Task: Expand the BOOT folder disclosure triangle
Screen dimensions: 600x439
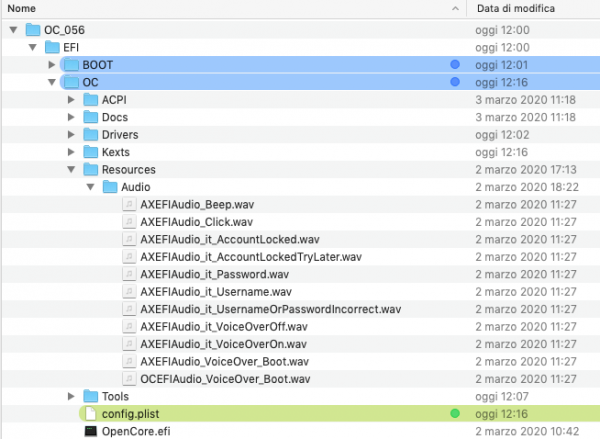Action: click(x=52, y=65)
